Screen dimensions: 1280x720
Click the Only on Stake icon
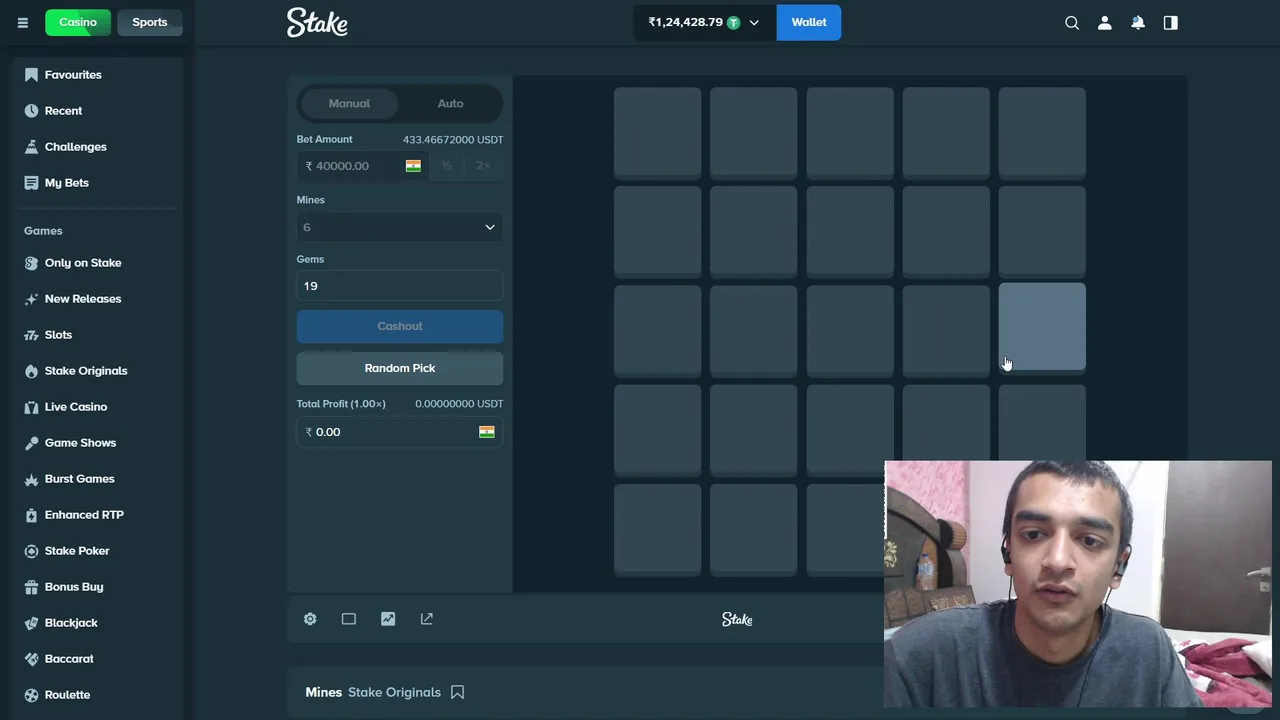click(x=31, y=263)
